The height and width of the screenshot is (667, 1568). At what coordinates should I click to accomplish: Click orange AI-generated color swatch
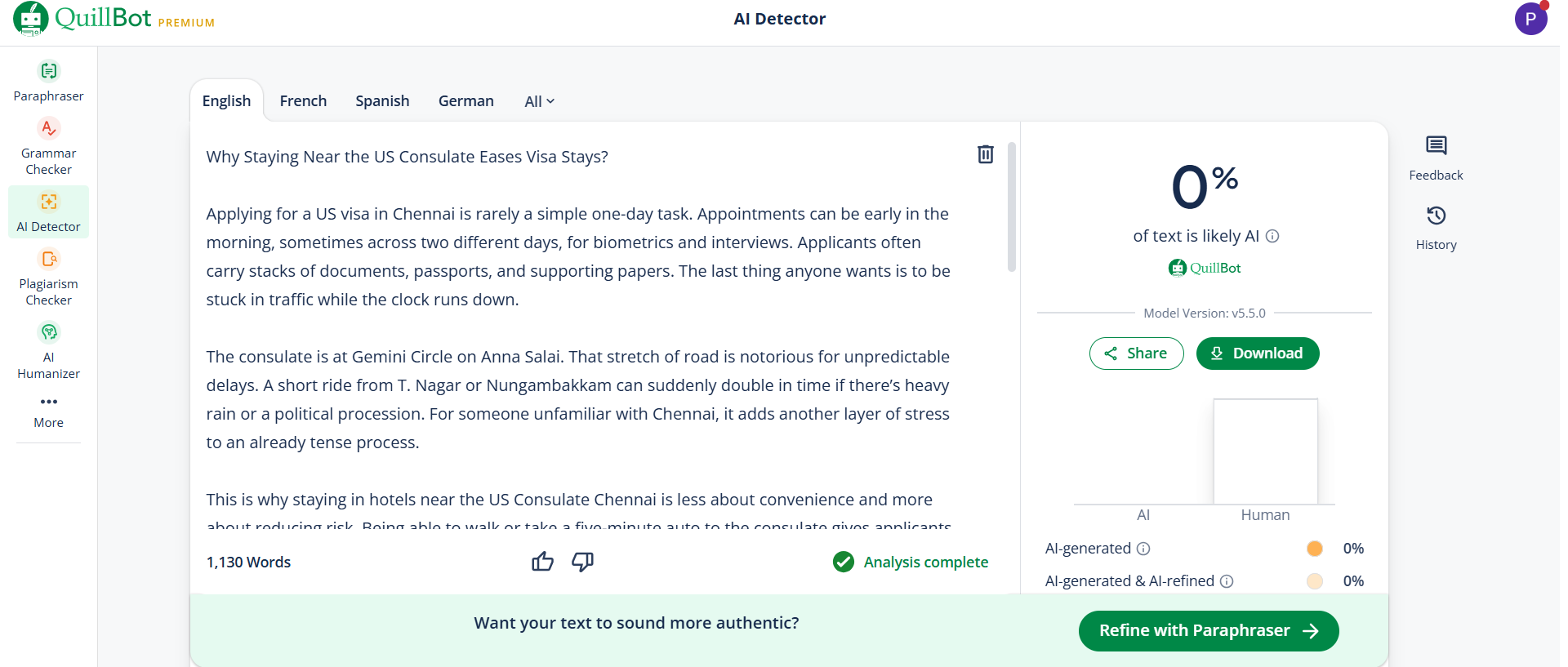click(1315, 549)
